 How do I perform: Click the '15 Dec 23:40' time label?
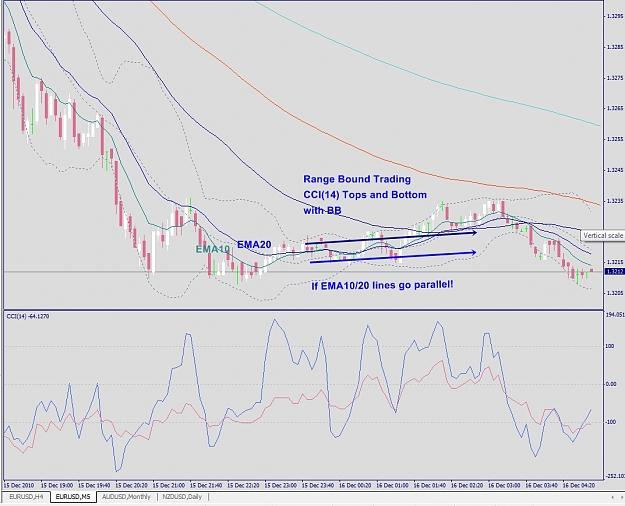pos(318,486)
